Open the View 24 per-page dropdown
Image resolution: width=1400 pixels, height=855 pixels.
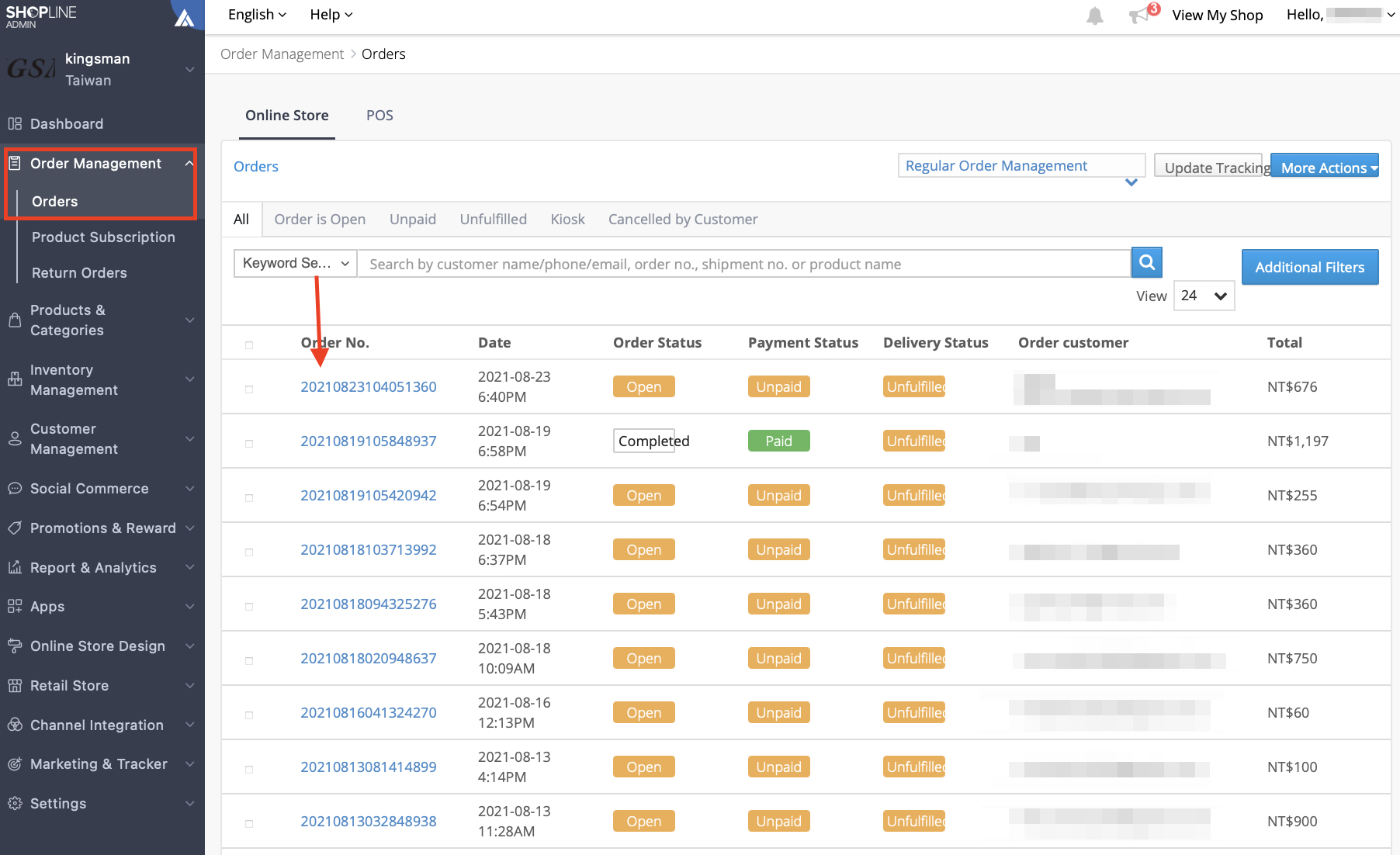pyautogui.click(x=1204, y=296)
